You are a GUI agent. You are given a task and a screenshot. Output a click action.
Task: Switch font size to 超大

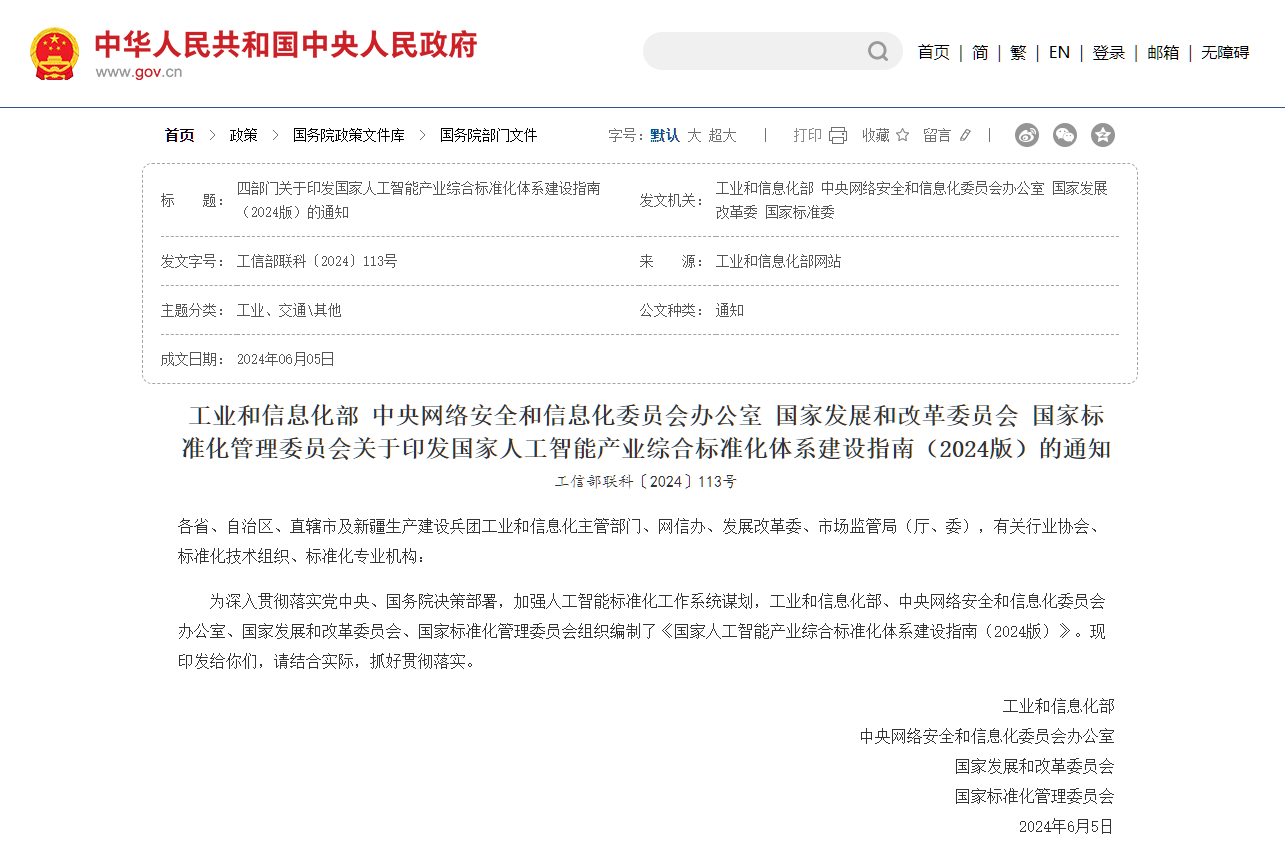(722, 135)
